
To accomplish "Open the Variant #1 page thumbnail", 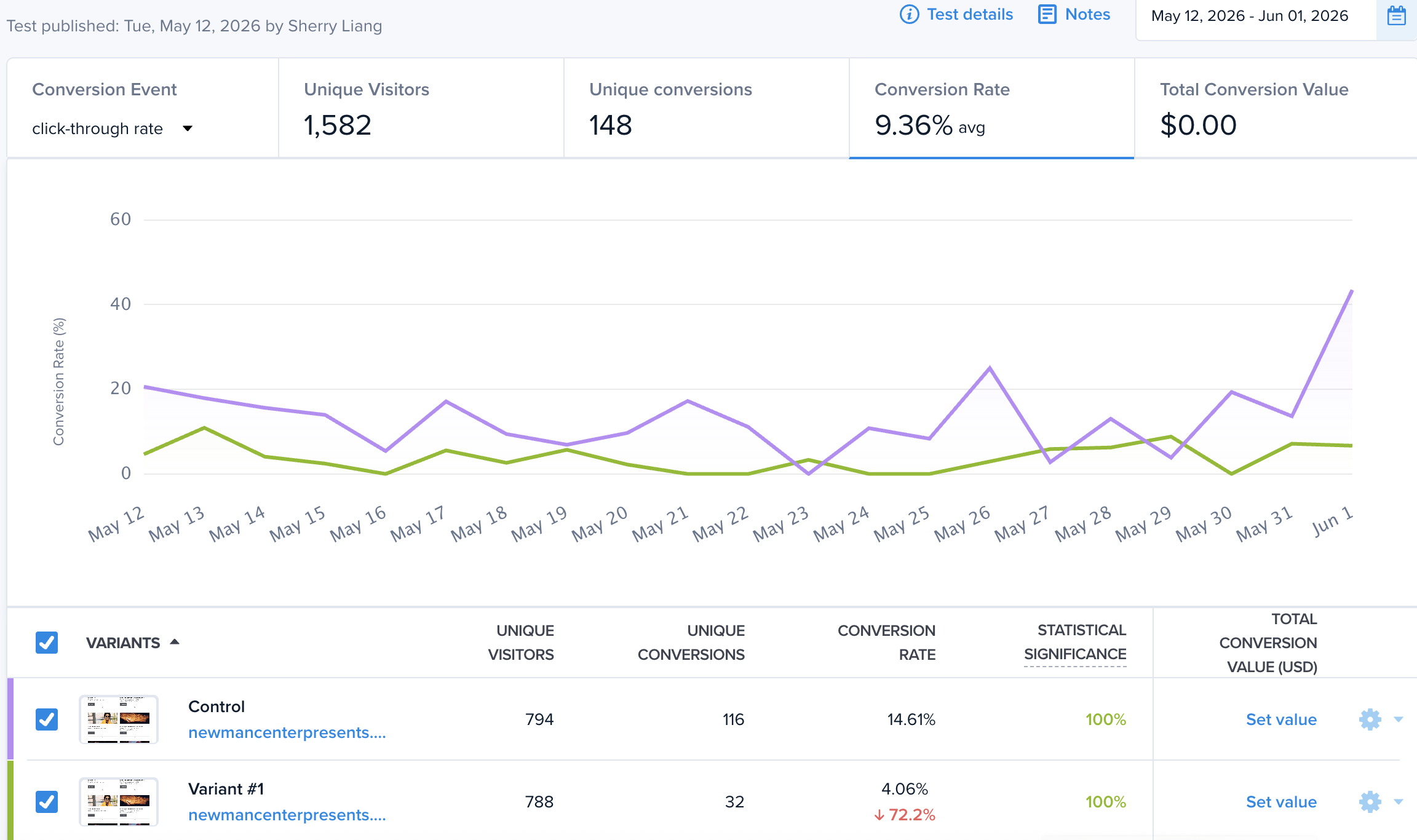I will coord(119,802).
